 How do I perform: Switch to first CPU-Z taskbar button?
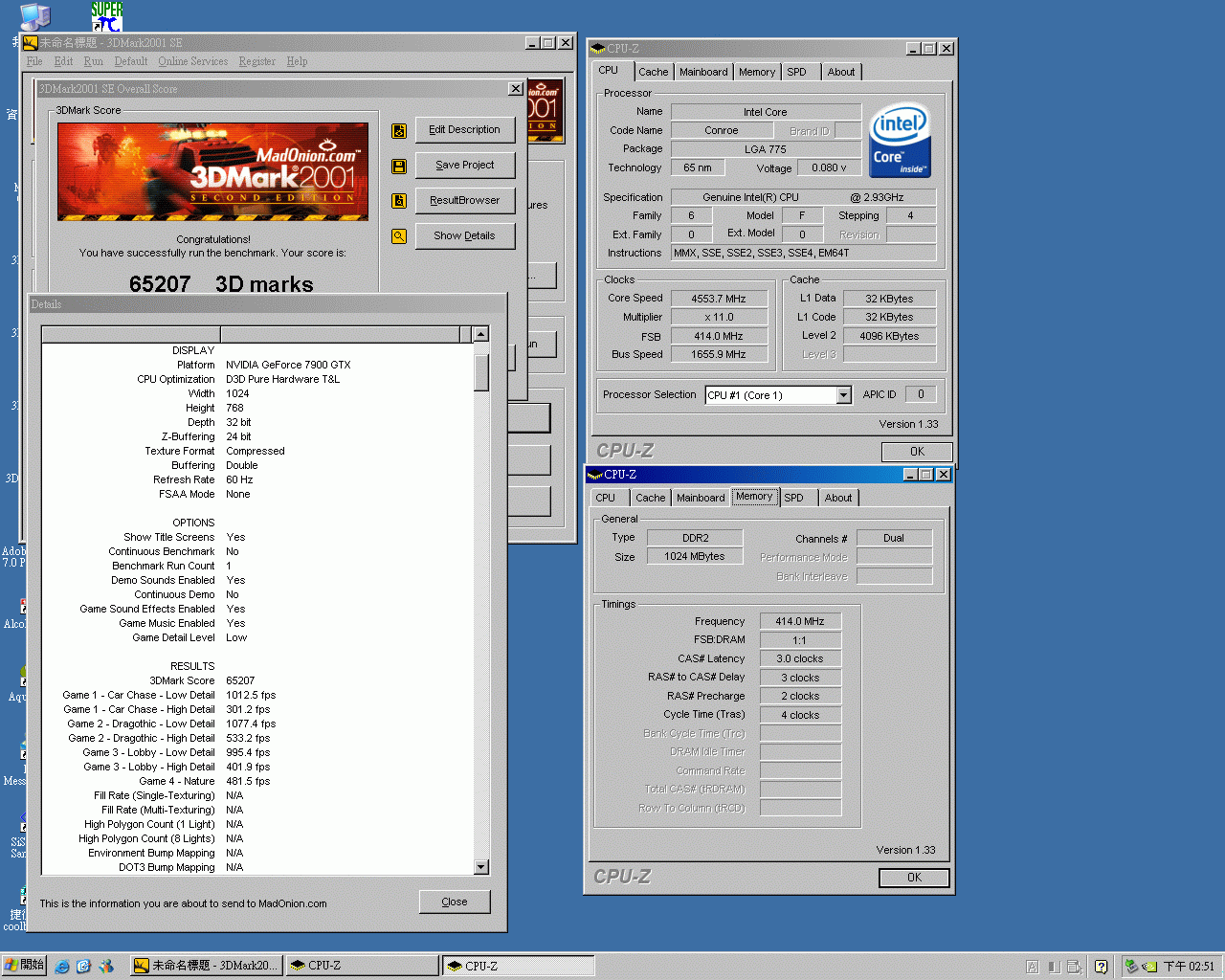point(362,966)
